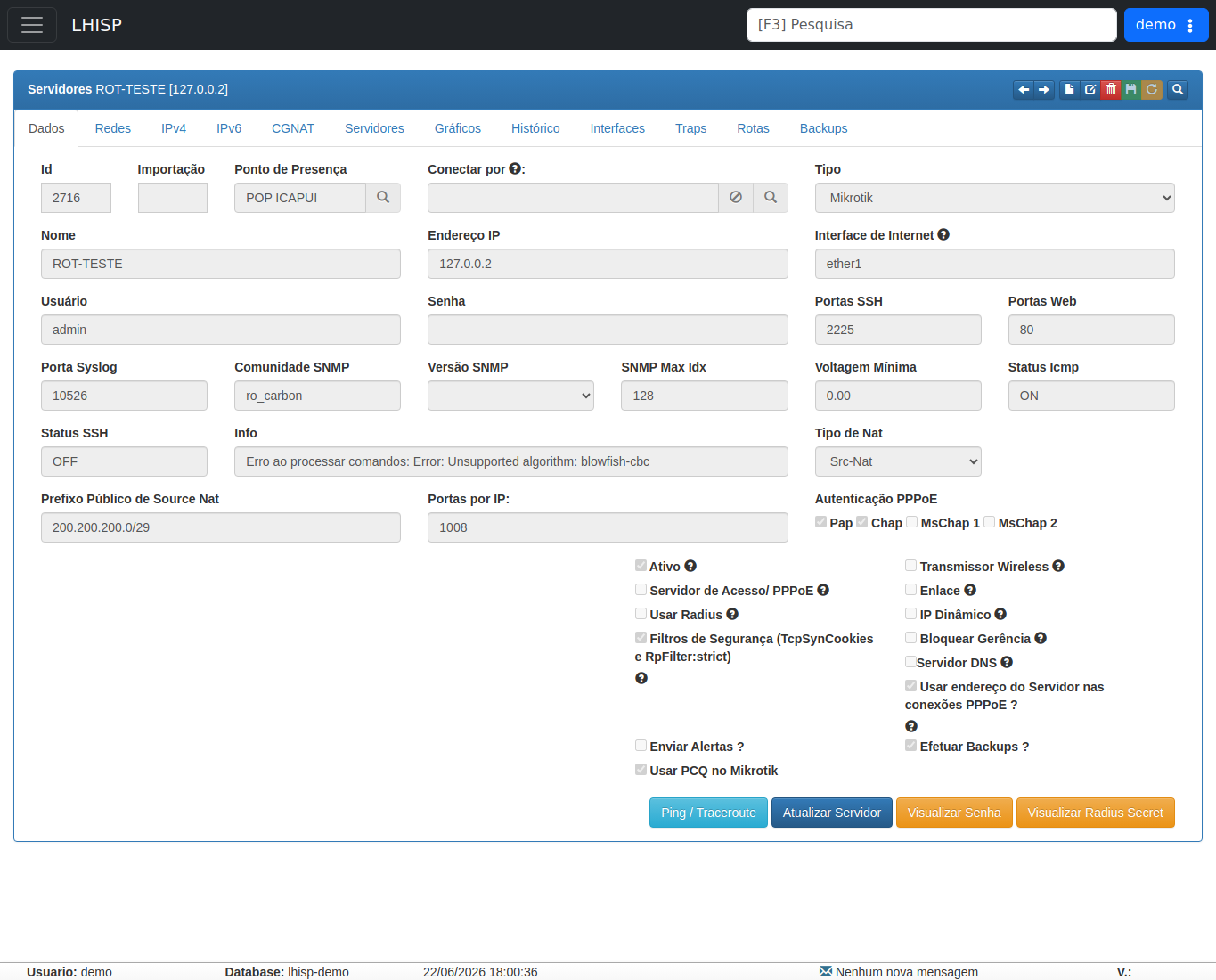Toggle MsChap 2 authentication checkbox
This screenshot has height=980, width=1216.
click(989, 521)
